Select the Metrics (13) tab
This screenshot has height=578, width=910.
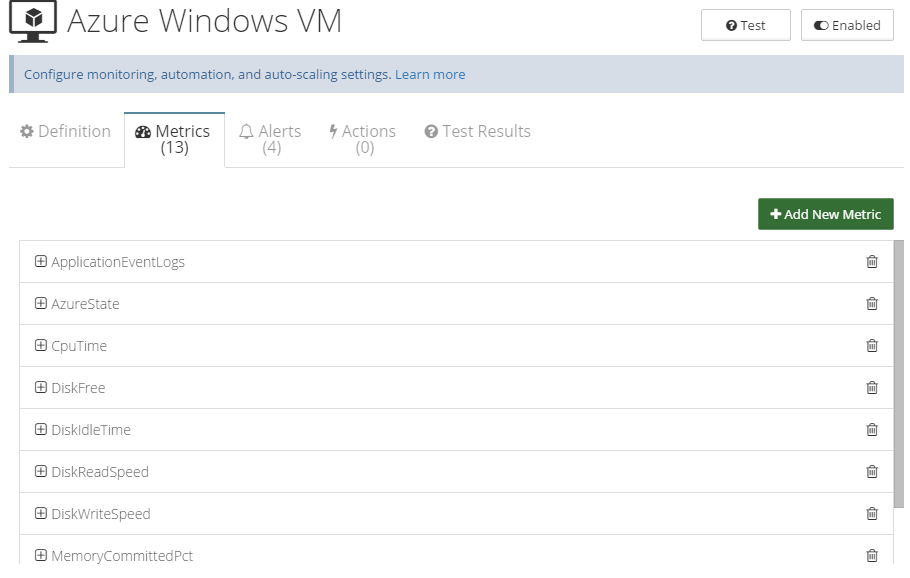click(174, 139)
